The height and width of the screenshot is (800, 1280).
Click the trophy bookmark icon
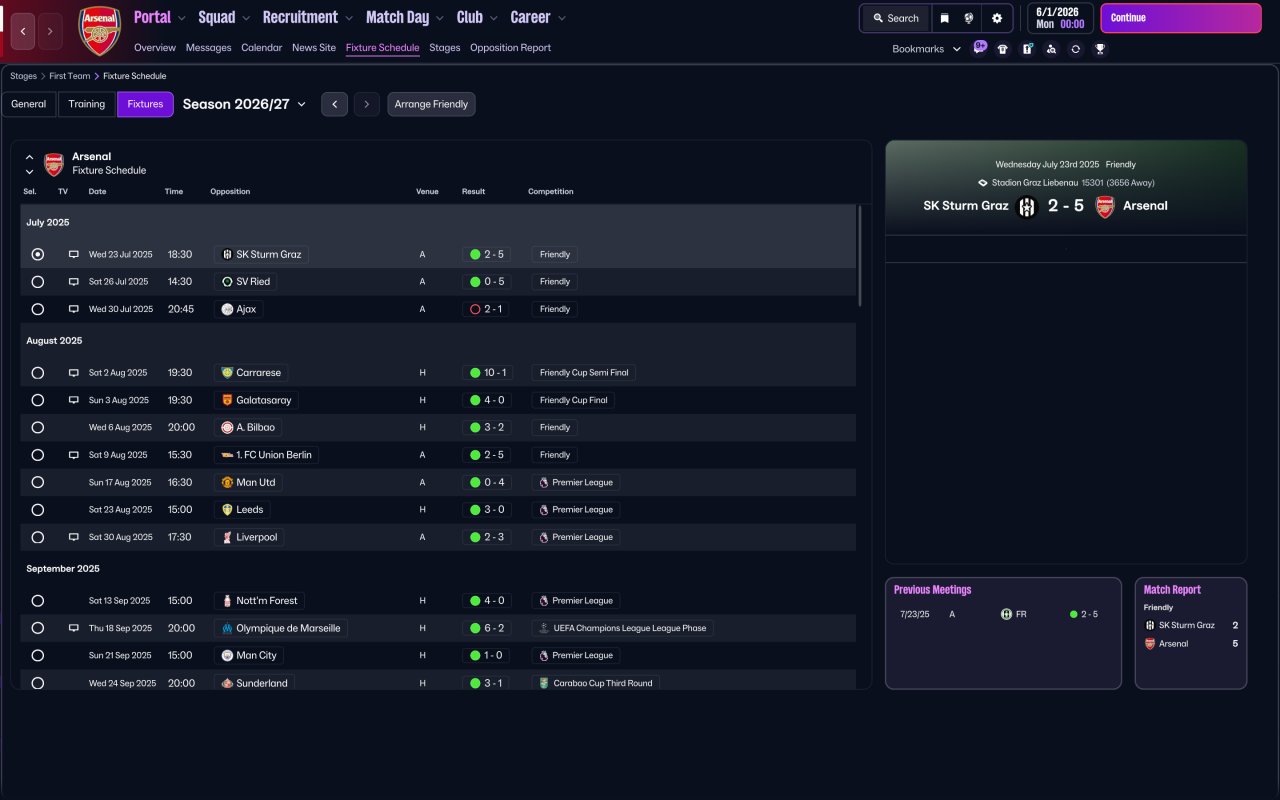1100,49
